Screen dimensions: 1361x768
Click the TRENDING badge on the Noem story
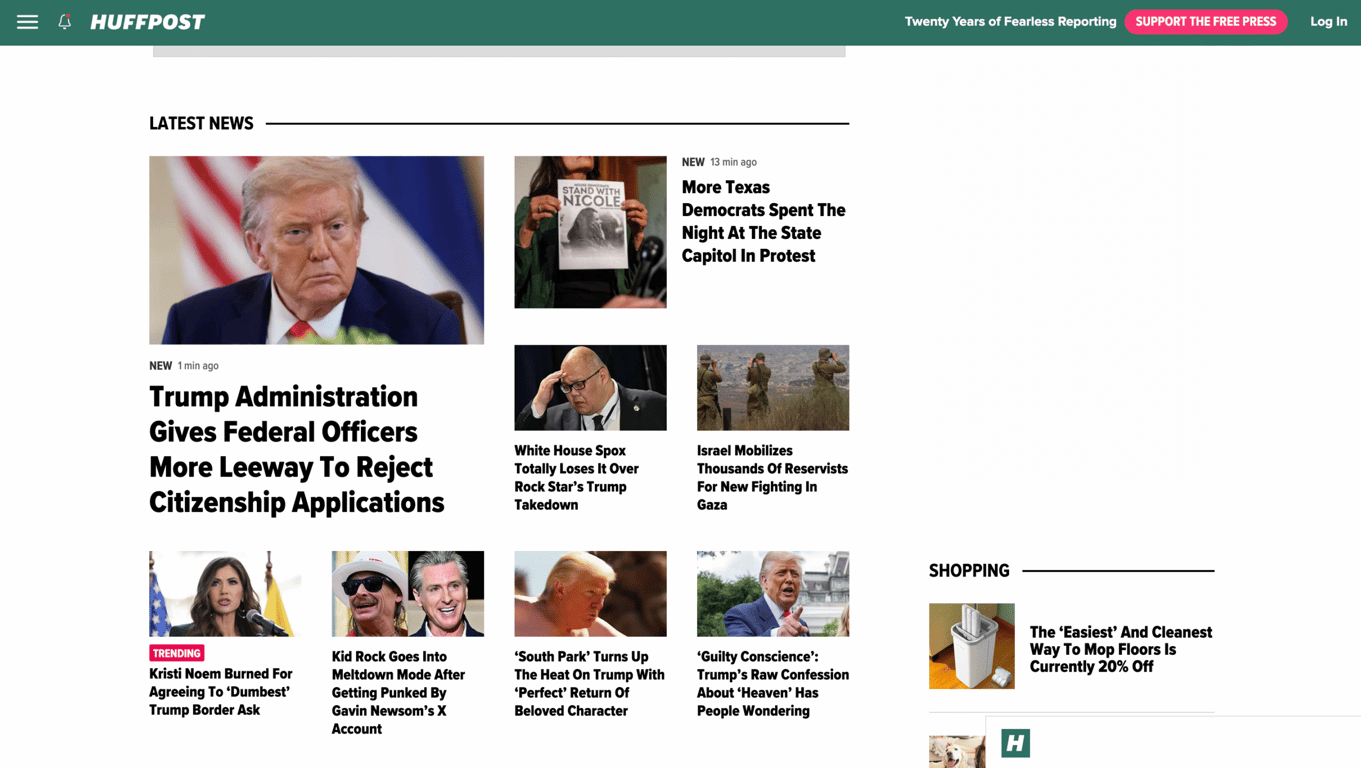tap(177, 652)
